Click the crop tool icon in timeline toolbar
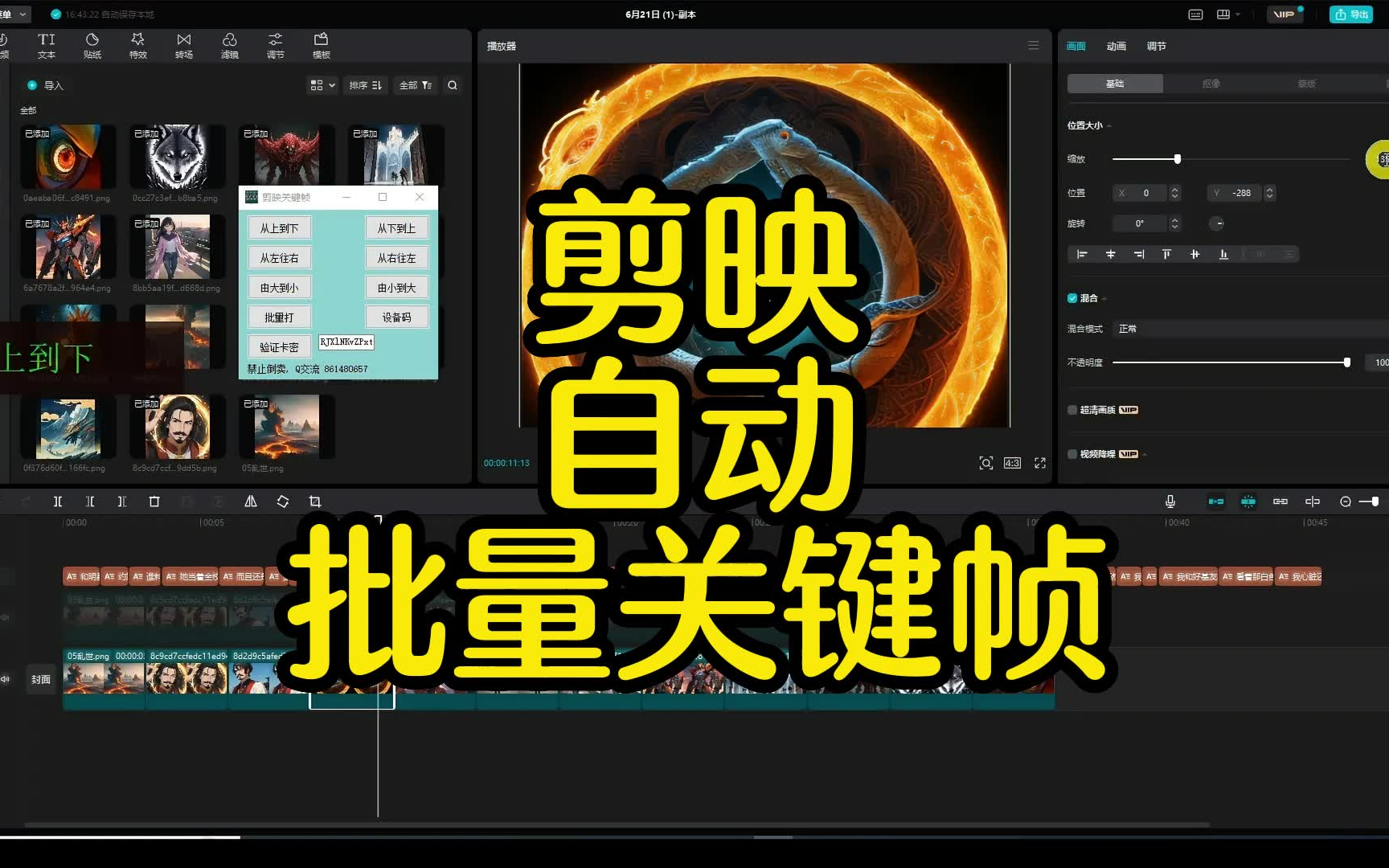1389x868 pixels. 315,502
